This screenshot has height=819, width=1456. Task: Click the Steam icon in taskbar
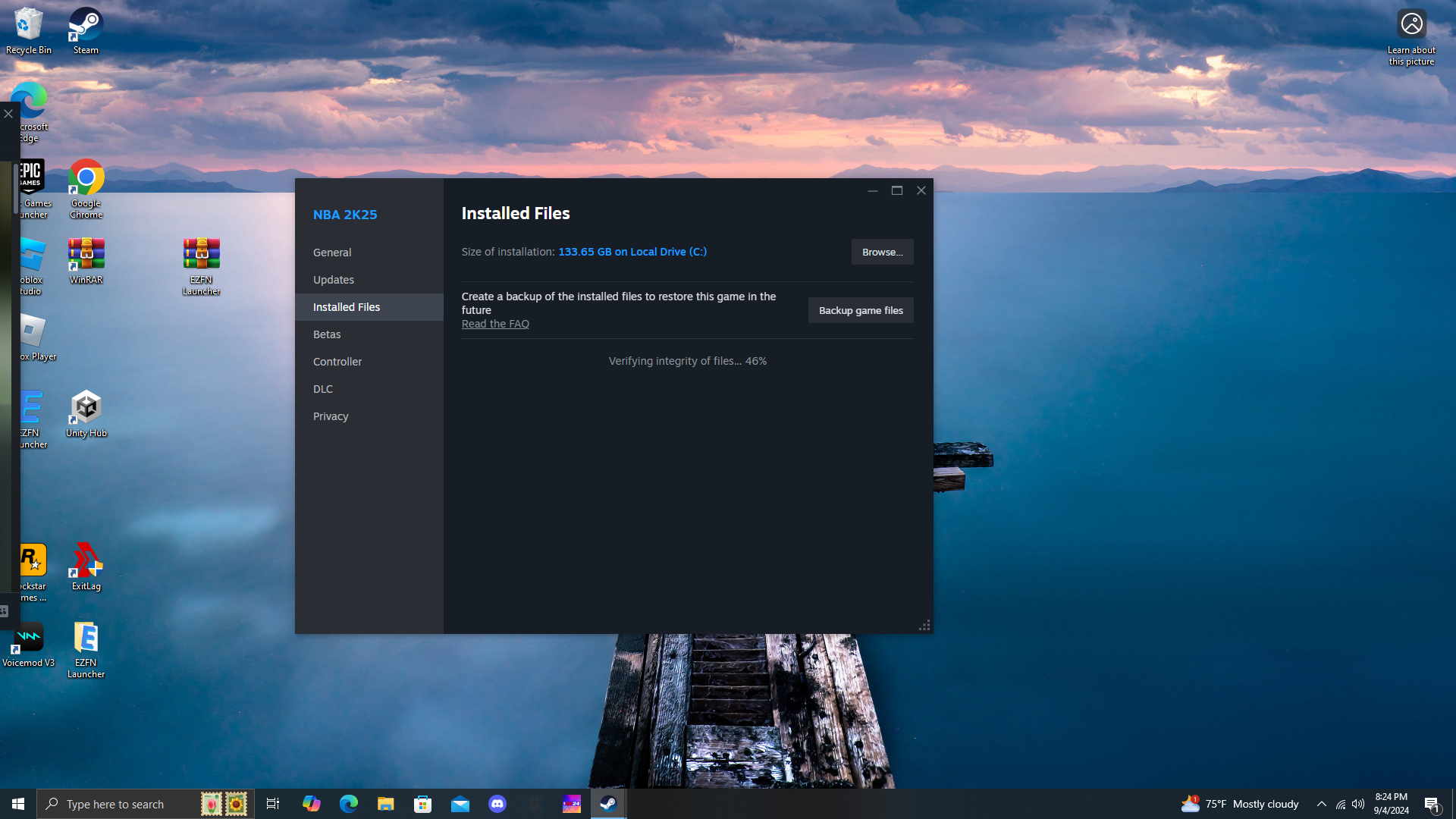pyautogui.click(x=608, y=804)
